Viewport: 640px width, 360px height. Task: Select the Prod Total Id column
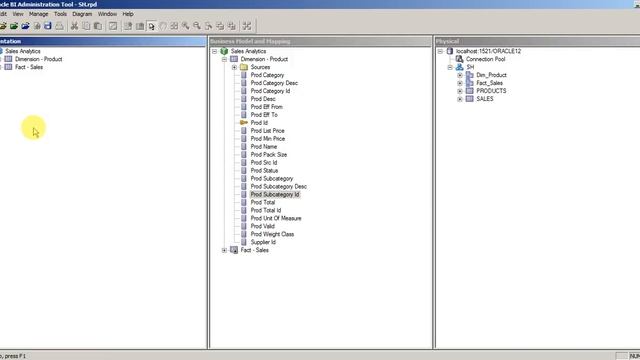tap(266, 210)
